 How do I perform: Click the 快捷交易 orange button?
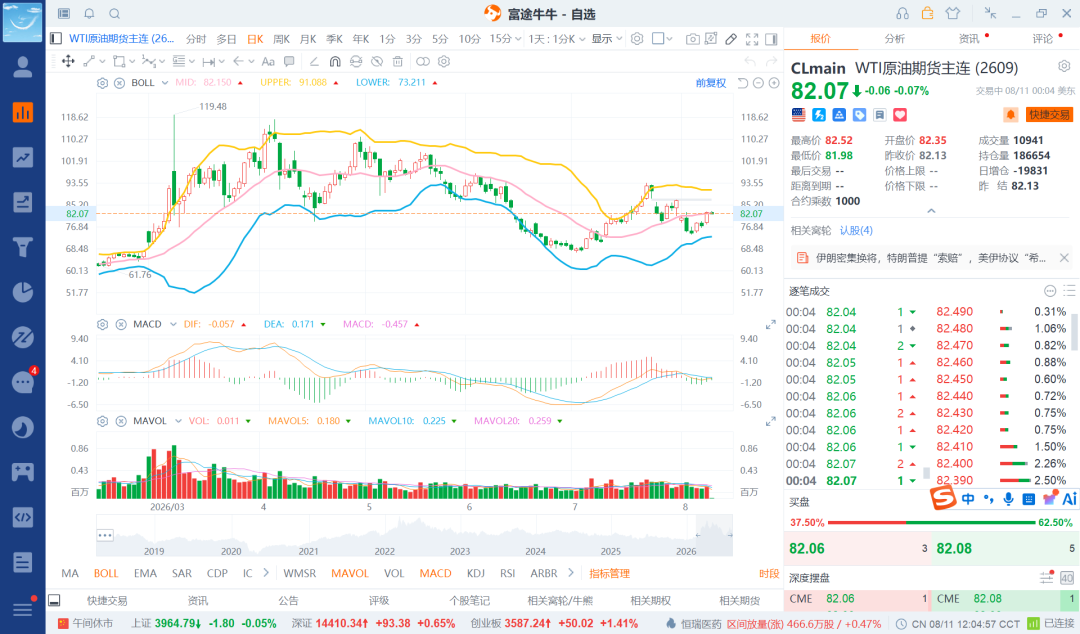(x=1049, y=114)
